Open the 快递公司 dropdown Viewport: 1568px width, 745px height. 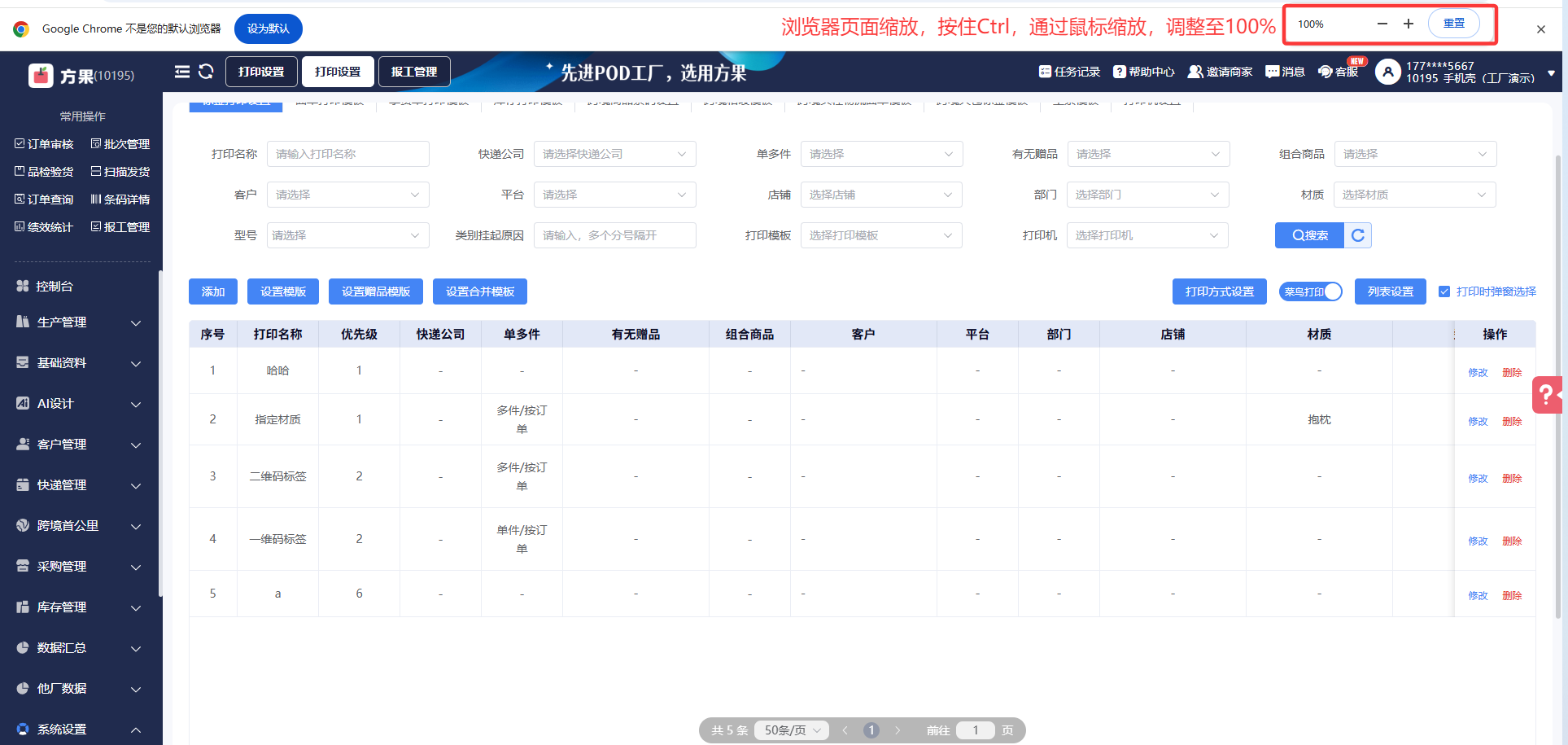click(x=615, y=154)
